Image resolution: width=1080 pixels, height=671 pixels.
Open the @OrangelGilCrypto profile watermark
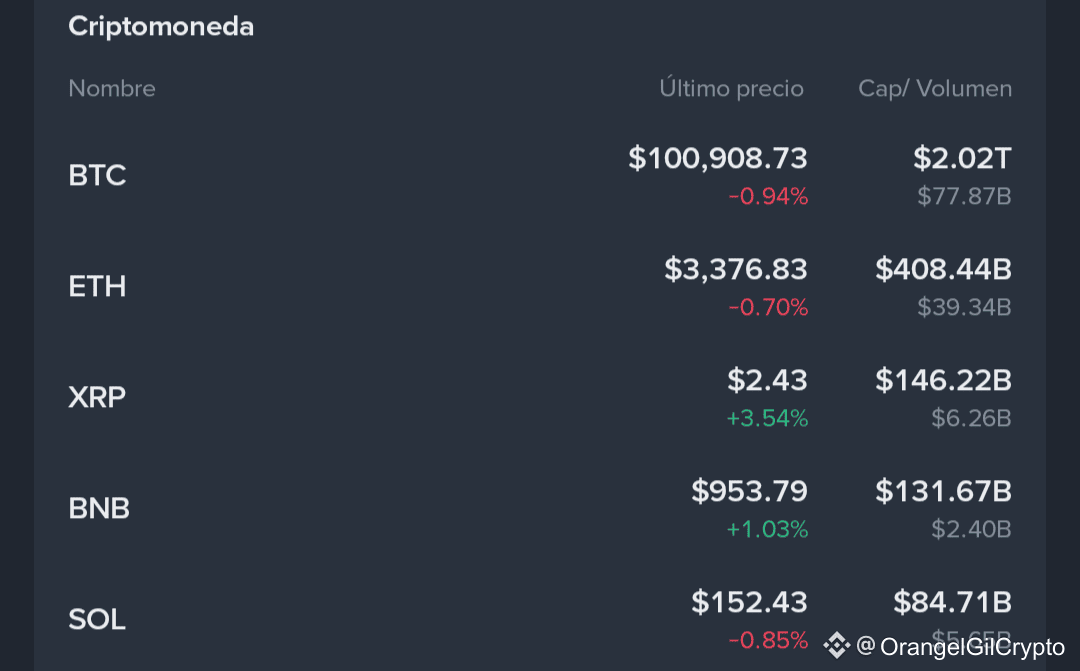(x=962, y=647)
